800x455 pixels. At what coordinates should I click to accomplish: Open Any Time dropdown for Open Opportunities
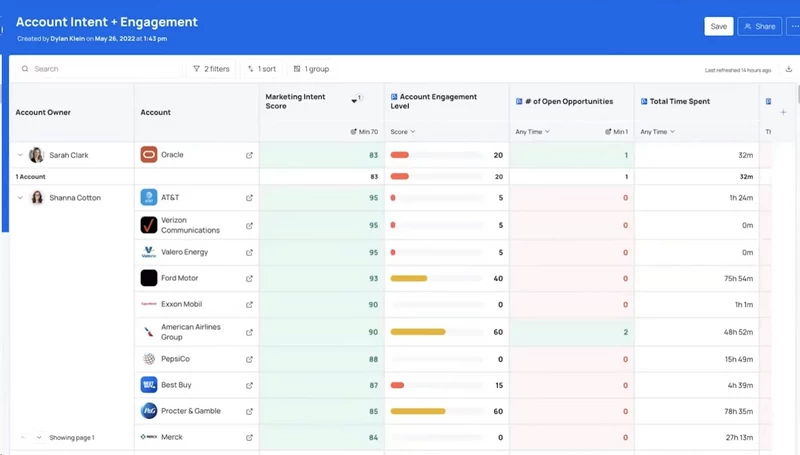pyautogui.click(x=532, y=132)
